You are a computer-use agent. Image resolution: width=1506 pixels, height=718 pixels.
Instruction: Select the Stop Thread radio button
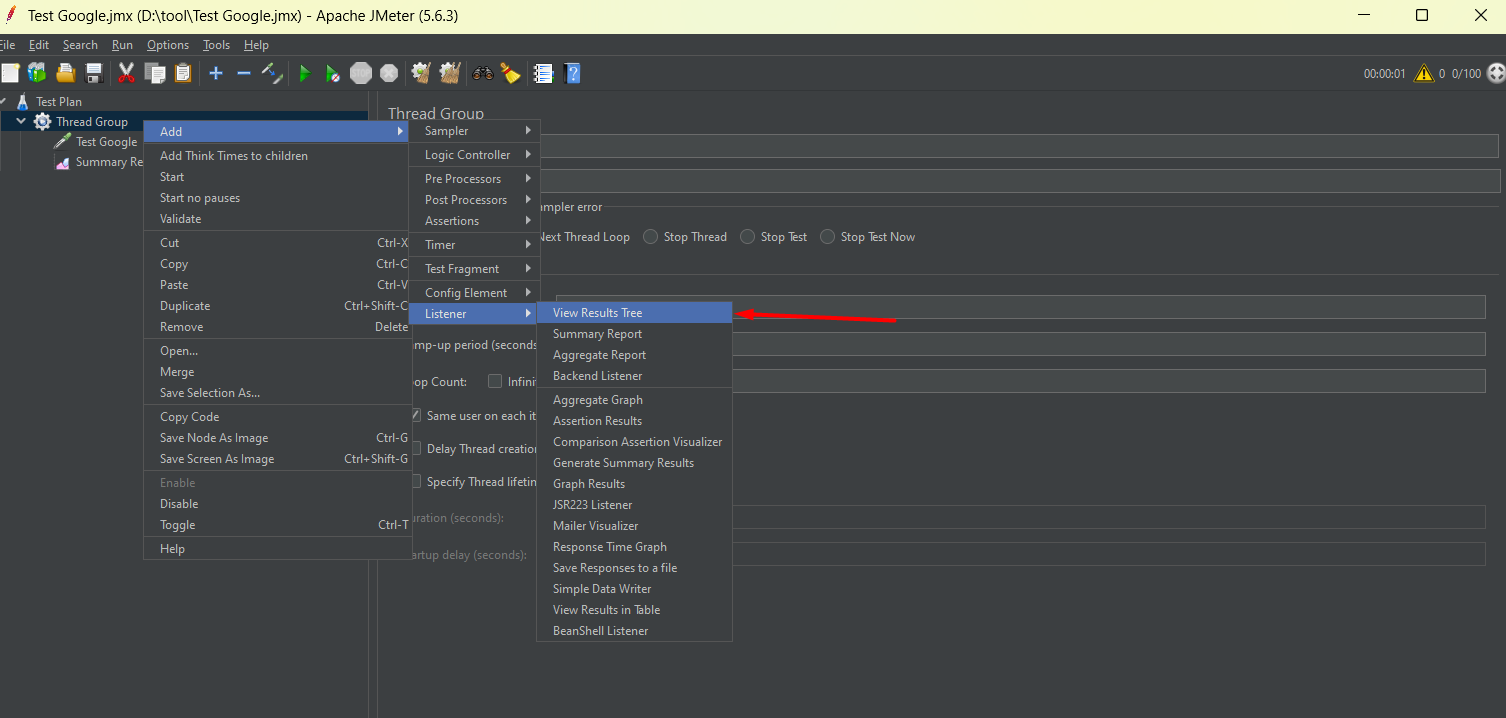point(651,237)
